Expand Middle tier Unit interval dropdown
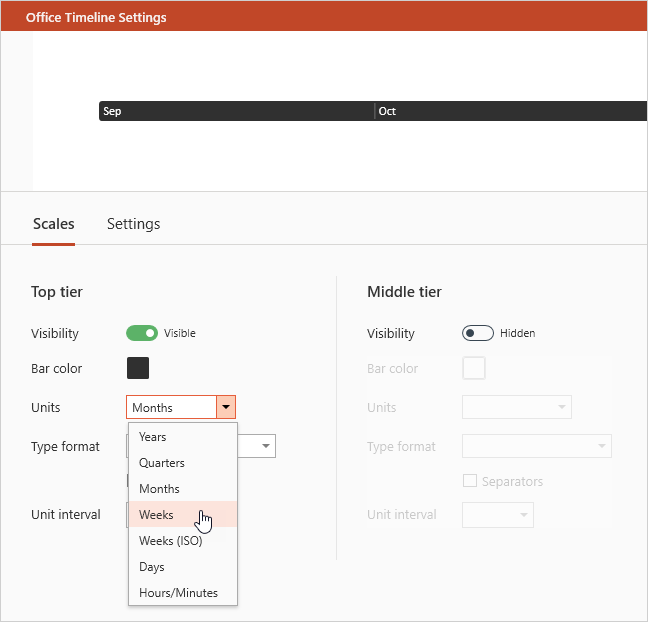The image size is (648, 622). point(523,515)
